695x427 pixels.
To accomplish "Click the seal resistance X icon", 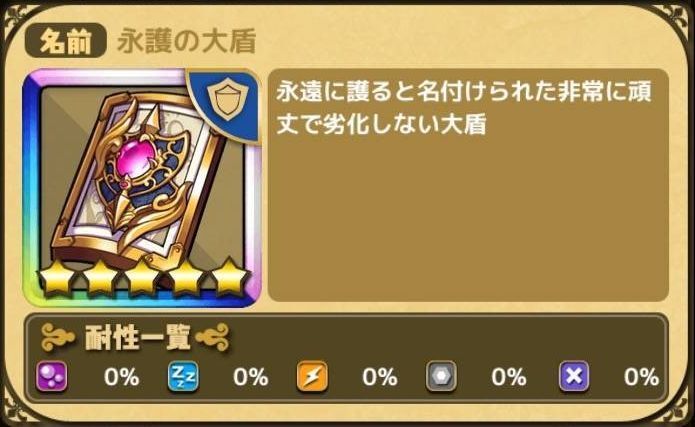I will coord(574,376).
